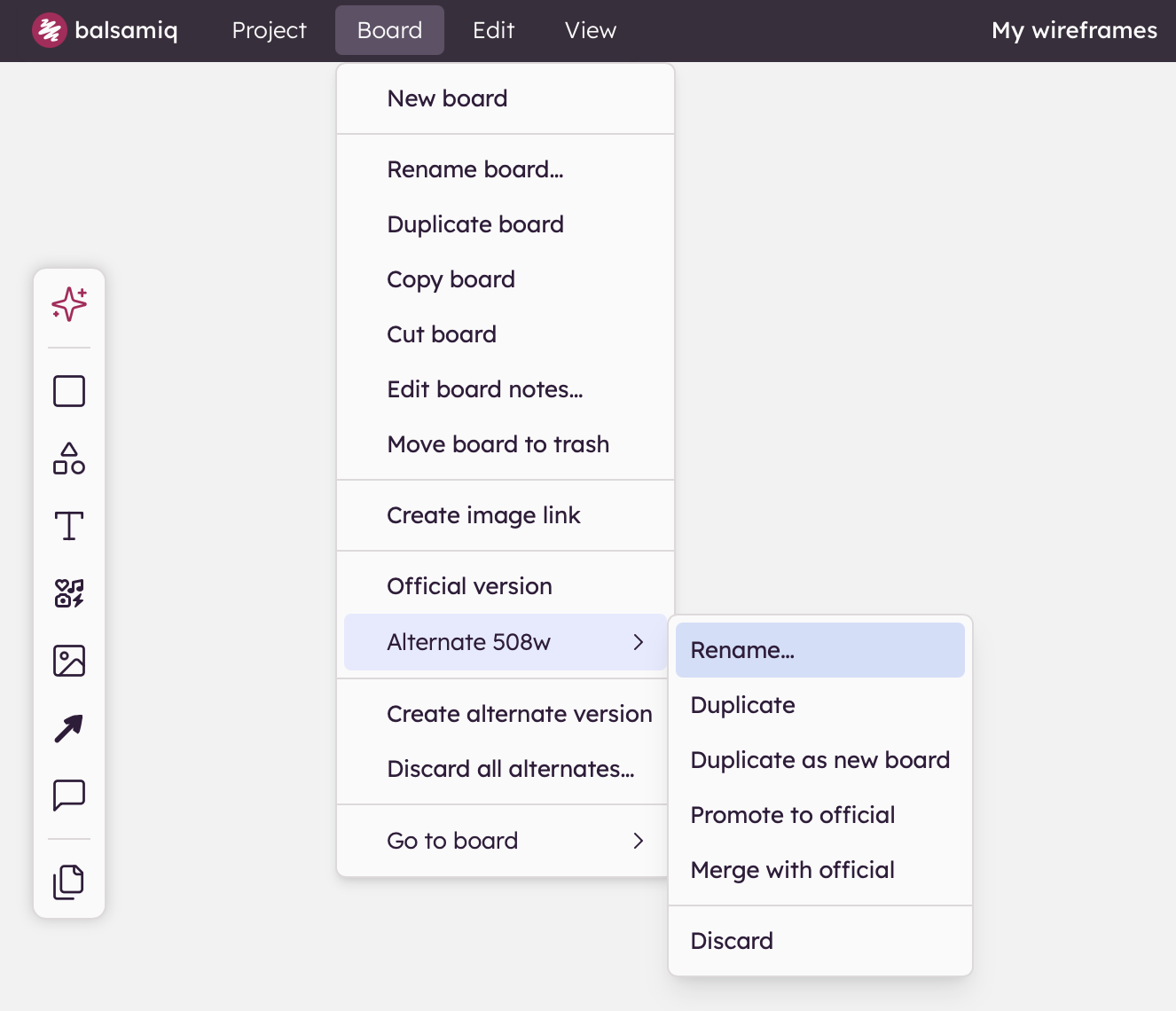Select Merge with official
This screenshot has width=1176, height=1011.
coord(820,870)
